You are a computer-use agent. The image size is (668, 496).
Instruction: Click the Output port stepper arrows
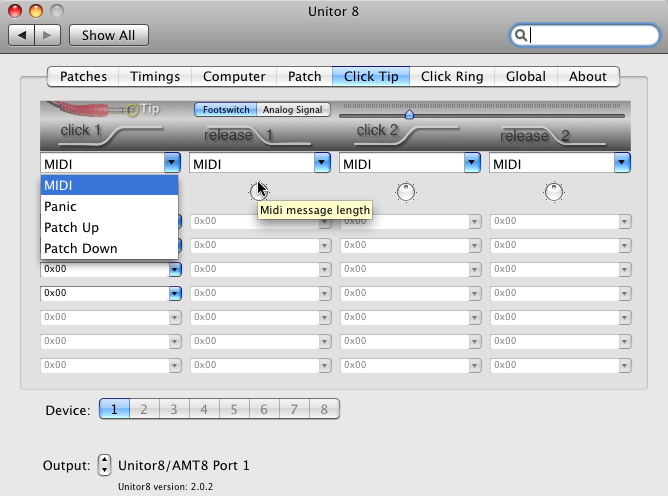click(104, 465)
